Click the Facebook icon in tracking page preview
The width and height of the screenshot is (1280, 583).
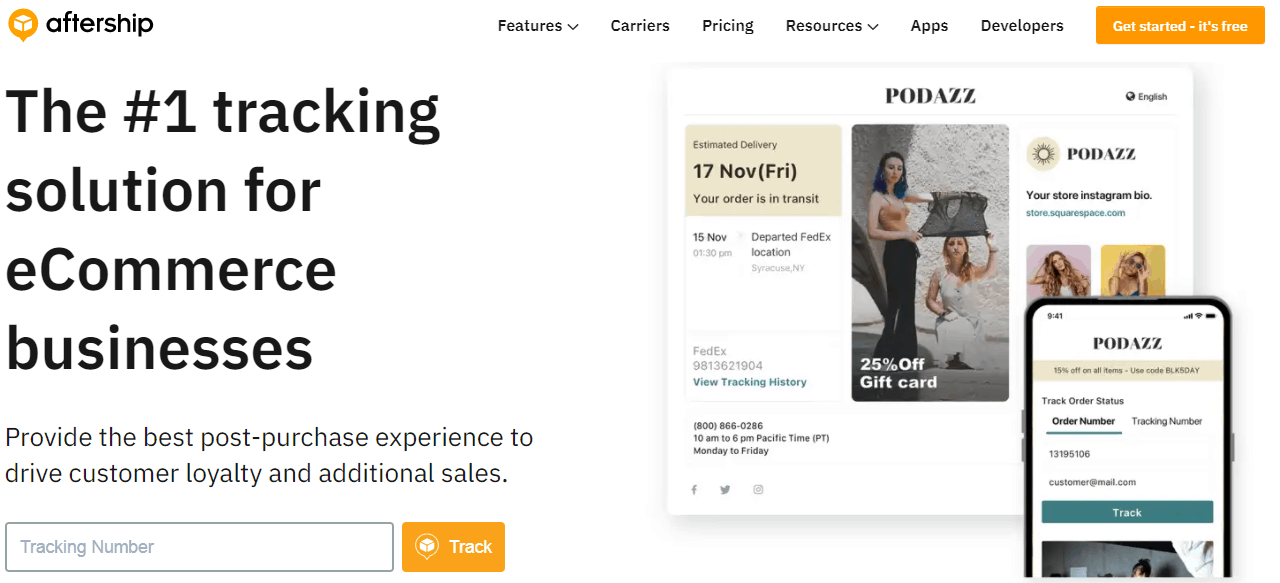tap(694, 490)
